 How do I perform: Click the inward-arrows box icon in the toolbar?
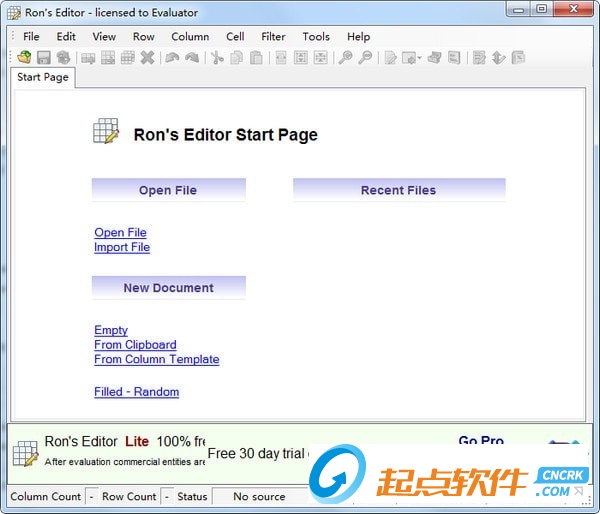(320, 58)
